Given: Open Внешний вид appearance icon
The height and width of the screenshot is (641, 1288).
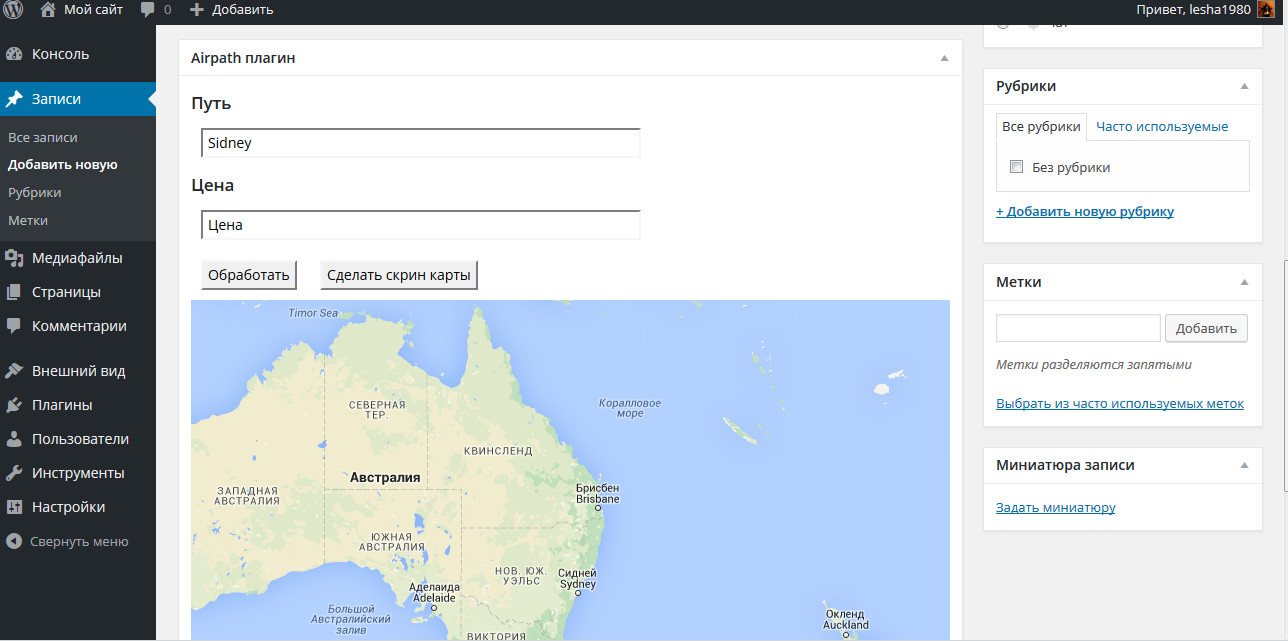Looking at the screenshot, I should pyautogui.click(x=14, y=371).
